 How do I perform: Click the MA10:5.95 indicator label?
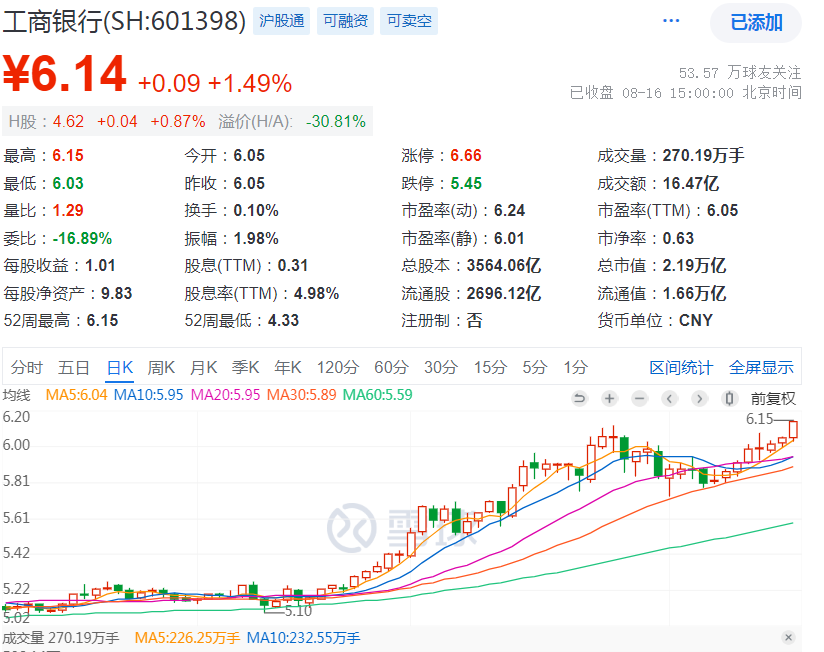[149, 395]
